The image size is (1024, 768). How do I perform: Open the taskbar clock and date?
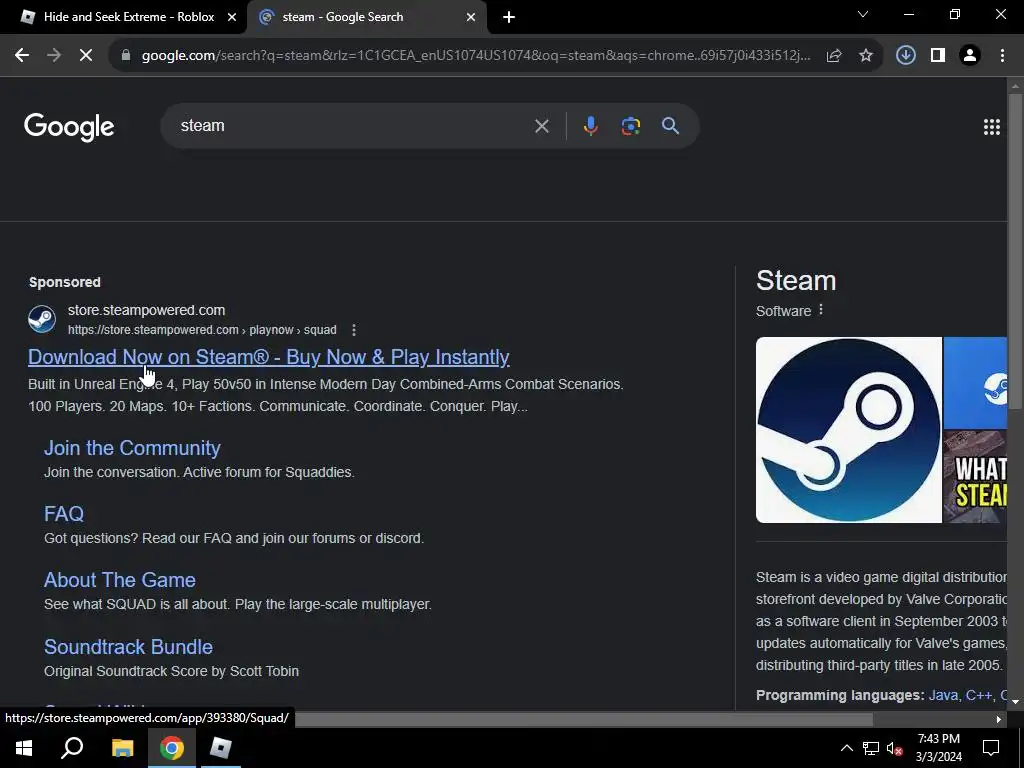(938, 748)
